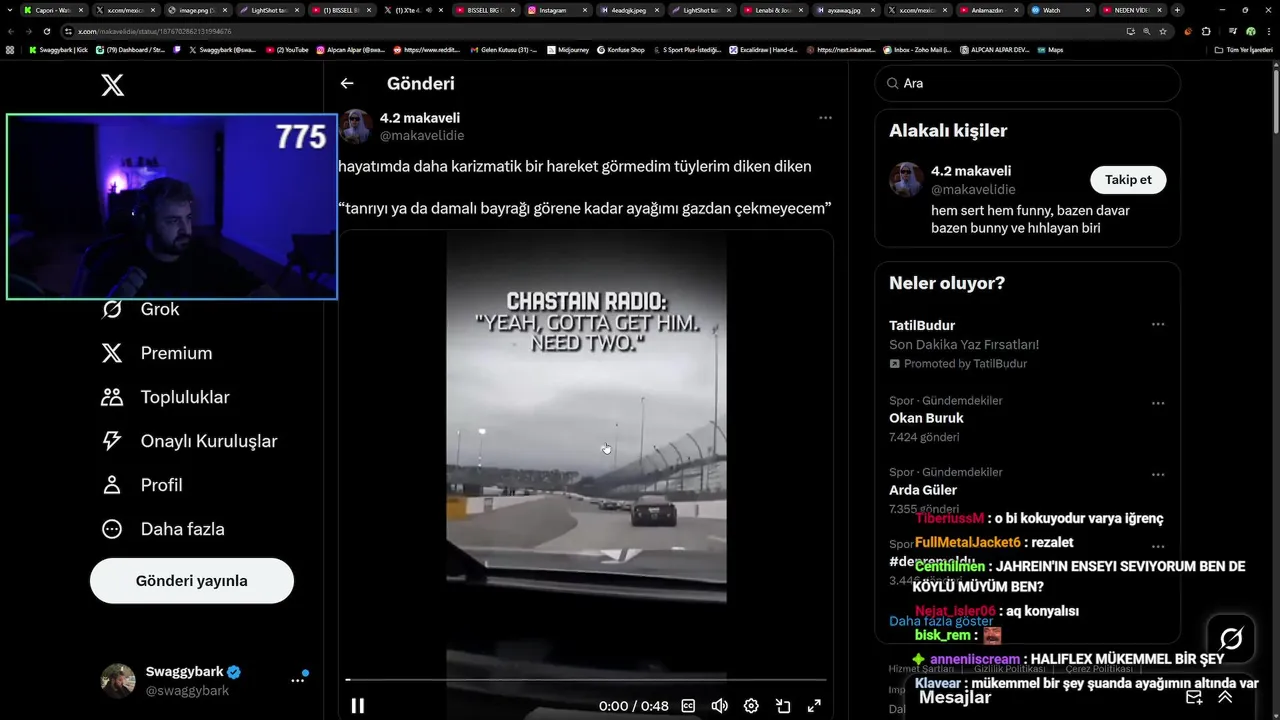Seek on the video progress bar
The image size is (1280, 720).
[x=586, y=680]
